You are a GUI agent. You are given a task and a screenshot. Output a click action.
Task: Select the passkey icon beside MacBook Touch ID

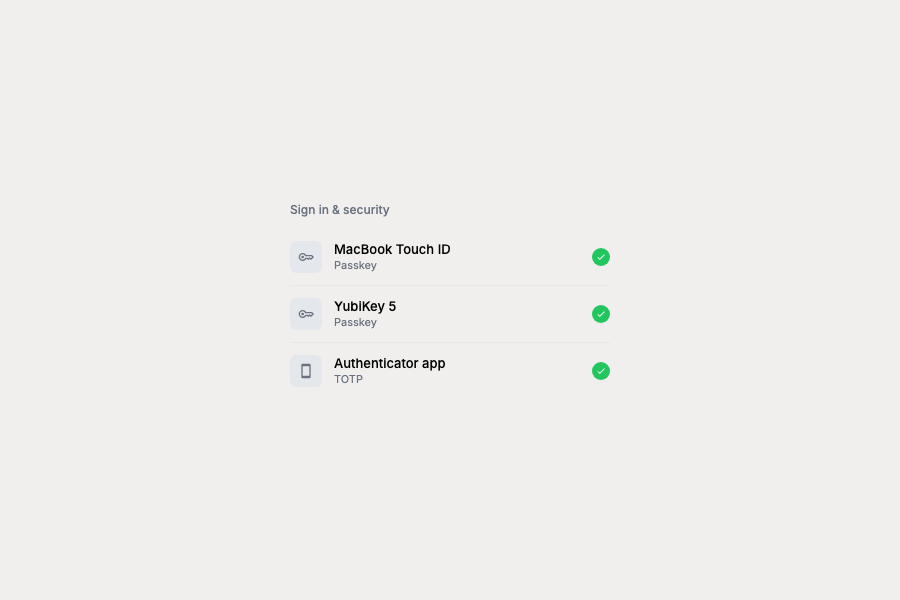pyautogui.click(x=306, y=256)
